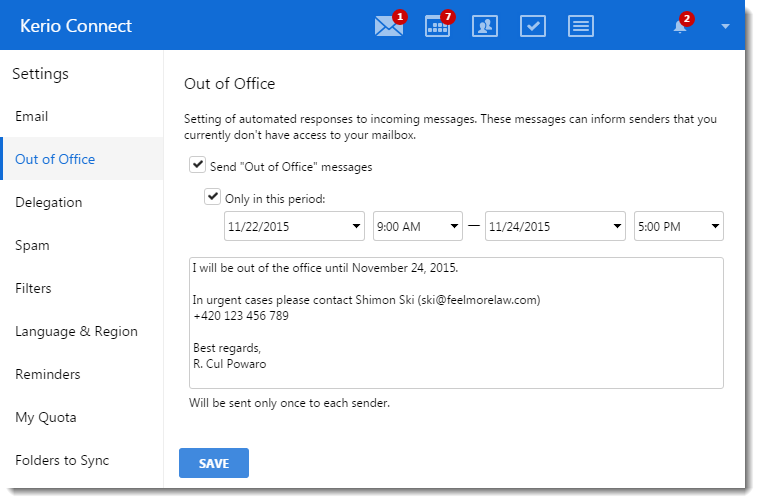The width and height of the screenshot is (760, 503).
Task: Open the Notes icon in header
Action: click(581, 26)
